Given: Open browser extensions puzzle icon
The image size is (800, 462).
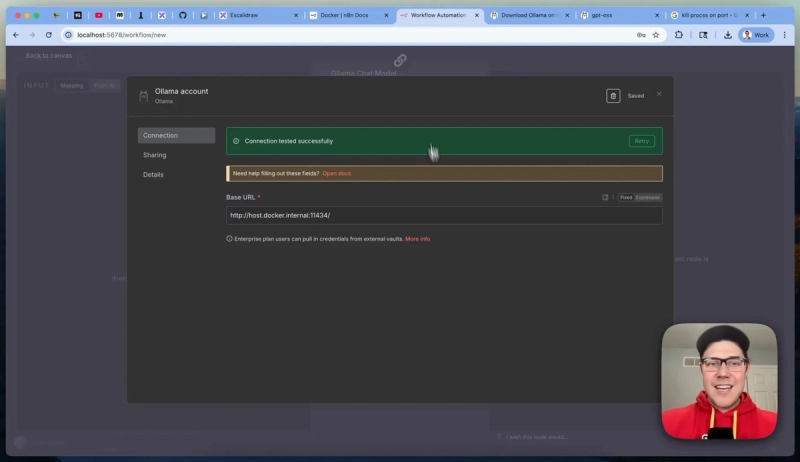Looking at the screenshot, I should click(x=679, y=35).
